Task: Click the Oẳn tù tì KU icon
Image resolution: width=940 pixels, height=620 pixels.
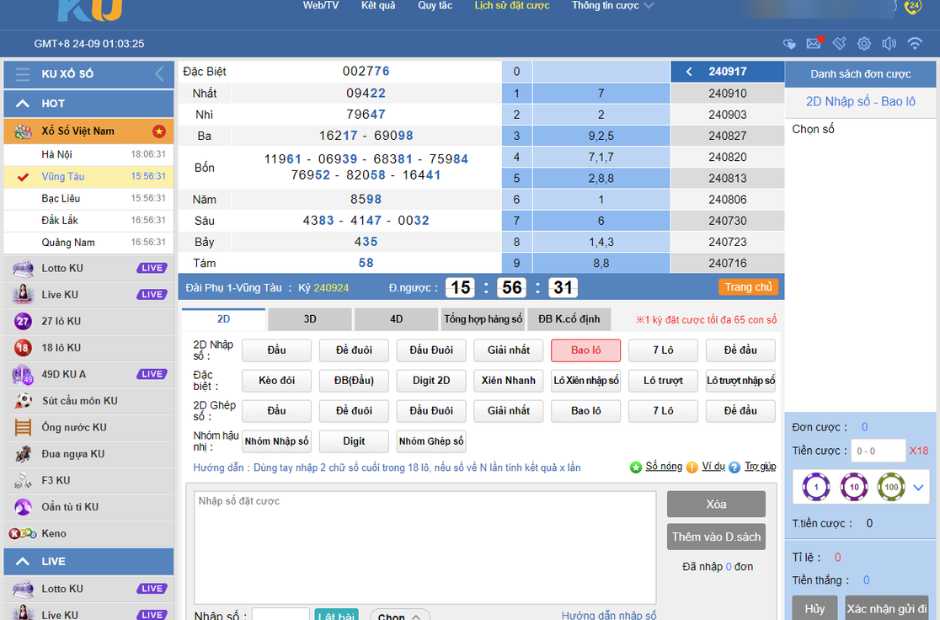Action: click(23, 507)
